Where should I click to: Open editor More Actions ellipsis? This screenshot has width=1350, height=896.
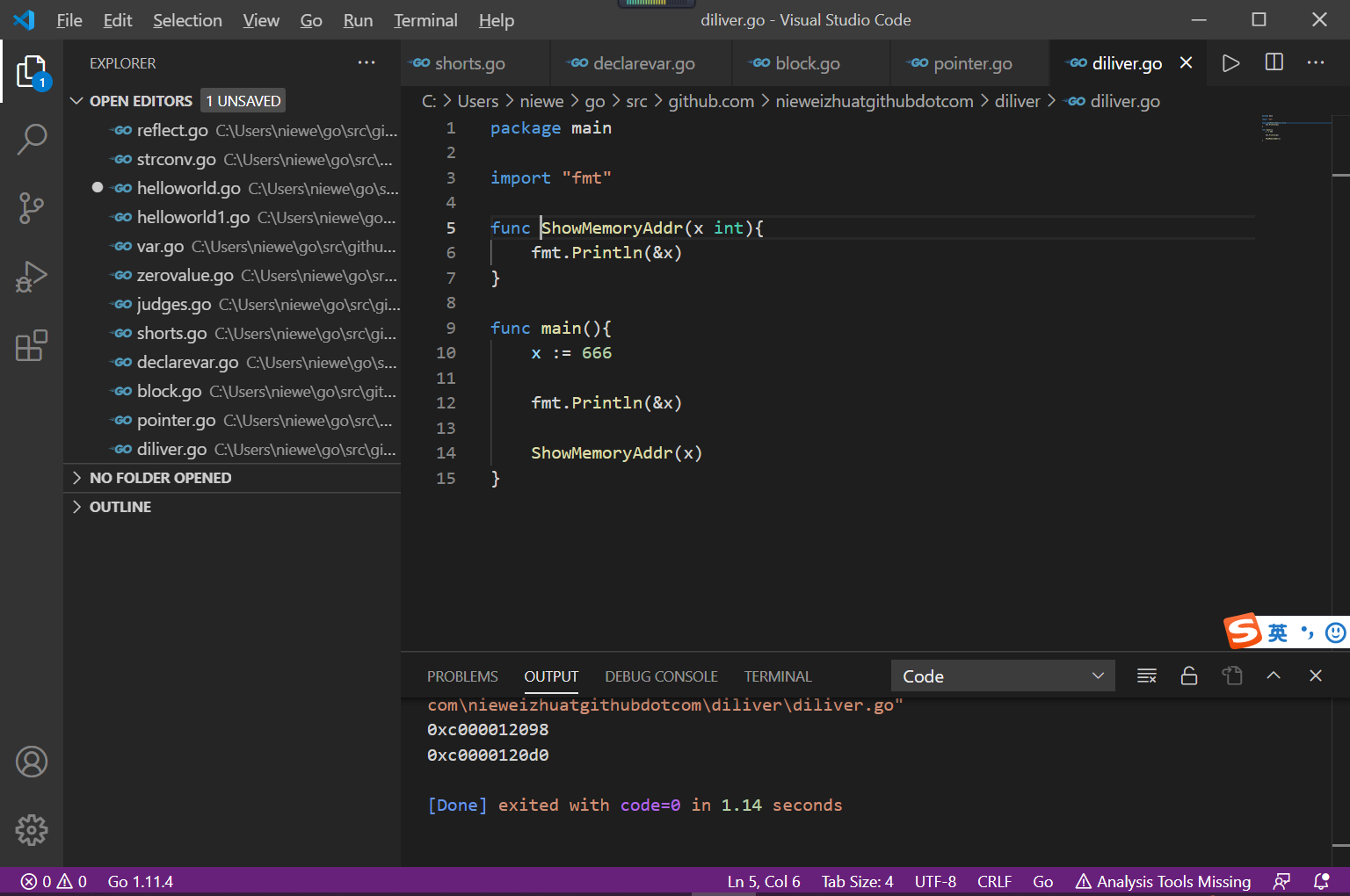pyautogui.click(x=1316, y=62)
